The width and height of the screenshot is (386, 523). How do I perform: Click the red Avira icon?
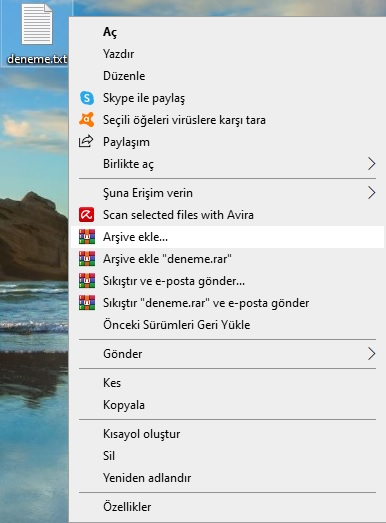(87, 215)
